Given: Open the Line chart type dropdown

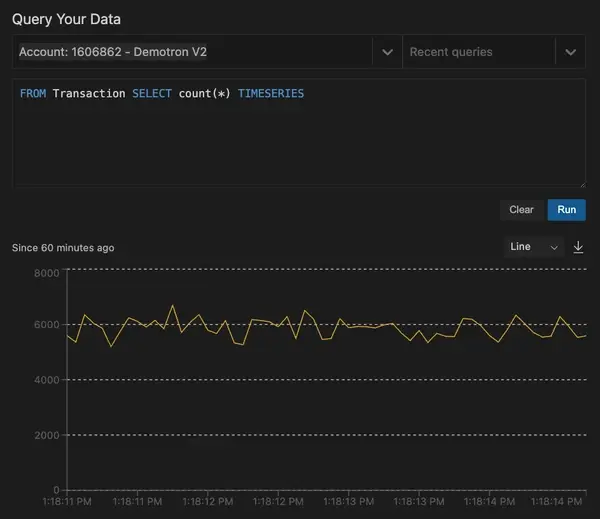Looking at the screenshot, I should click(x=534, y=247).
